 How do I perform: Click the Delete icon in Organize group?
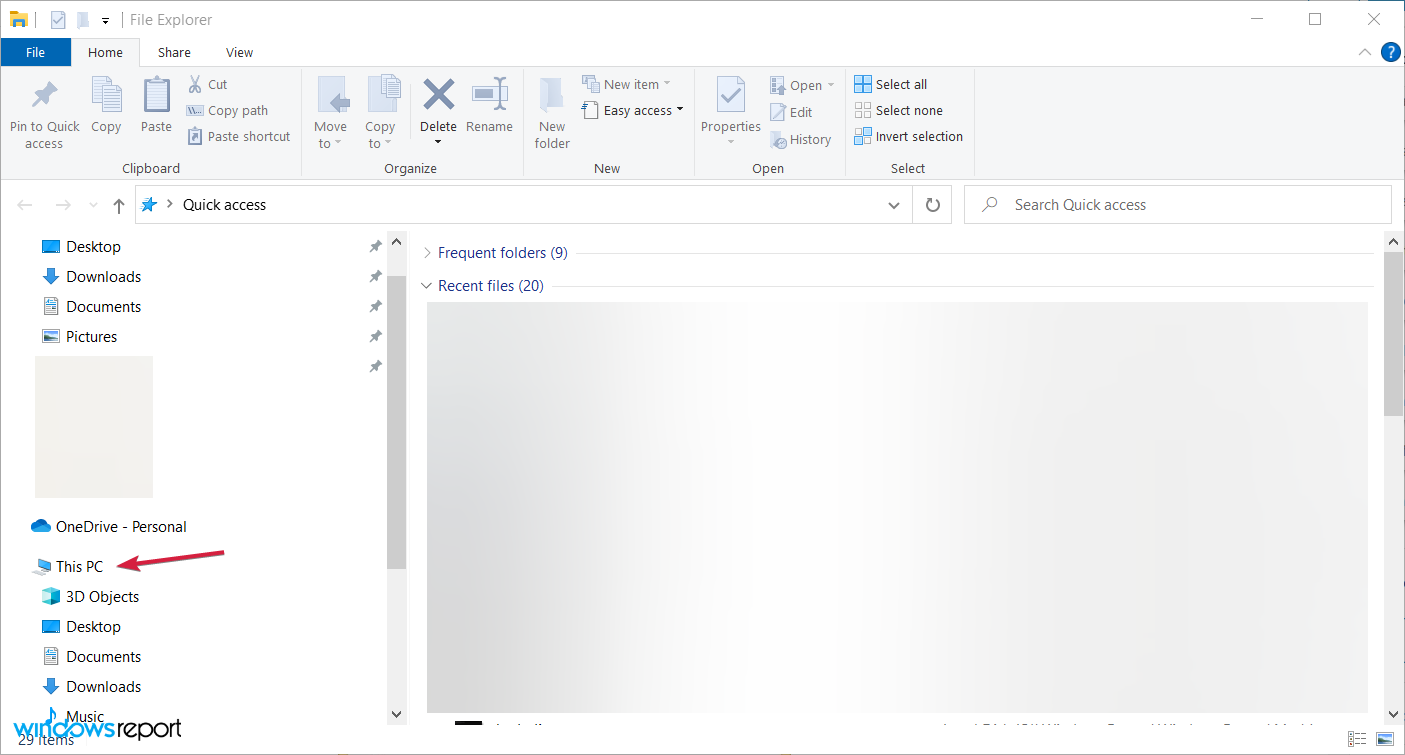pos(438,96)
